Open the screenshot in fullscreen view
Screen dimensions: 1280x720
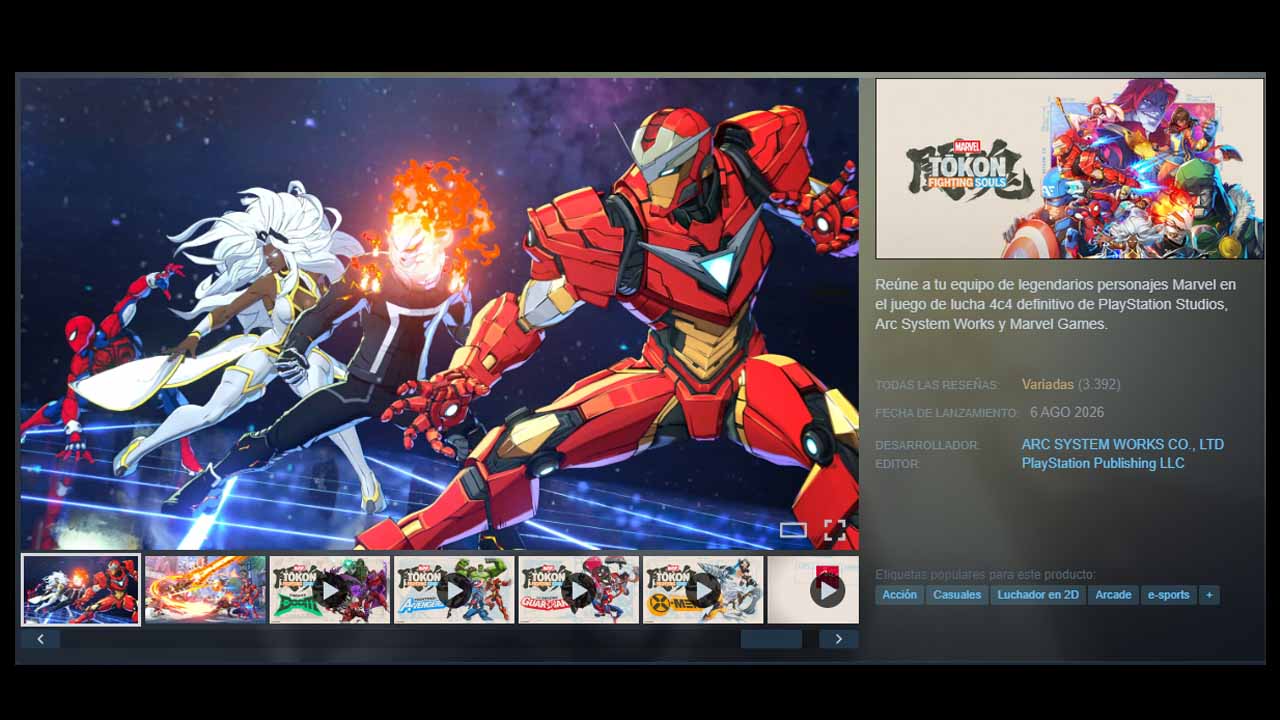835,531
